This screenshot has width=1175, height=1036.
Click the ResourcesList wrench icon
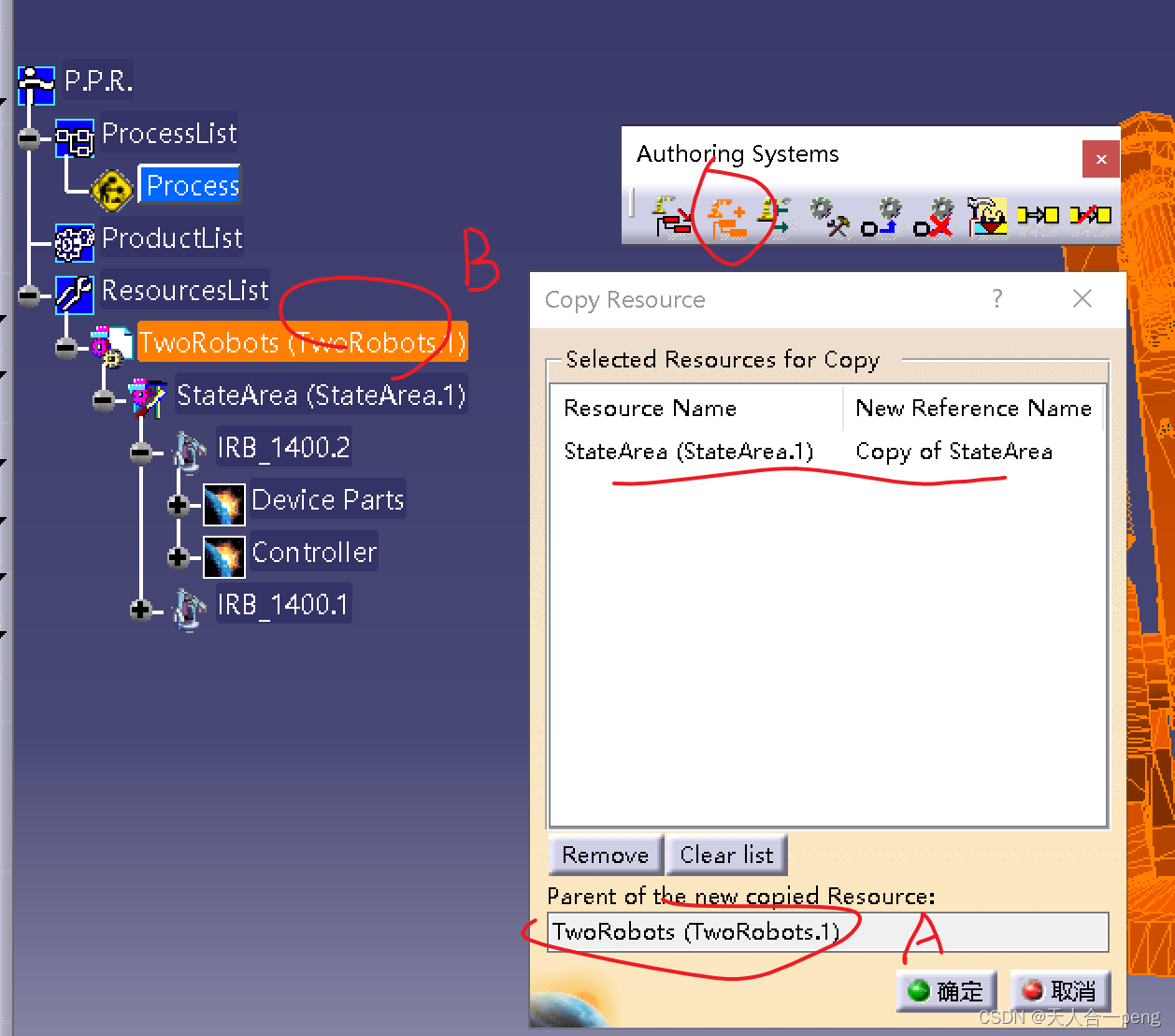75,295
